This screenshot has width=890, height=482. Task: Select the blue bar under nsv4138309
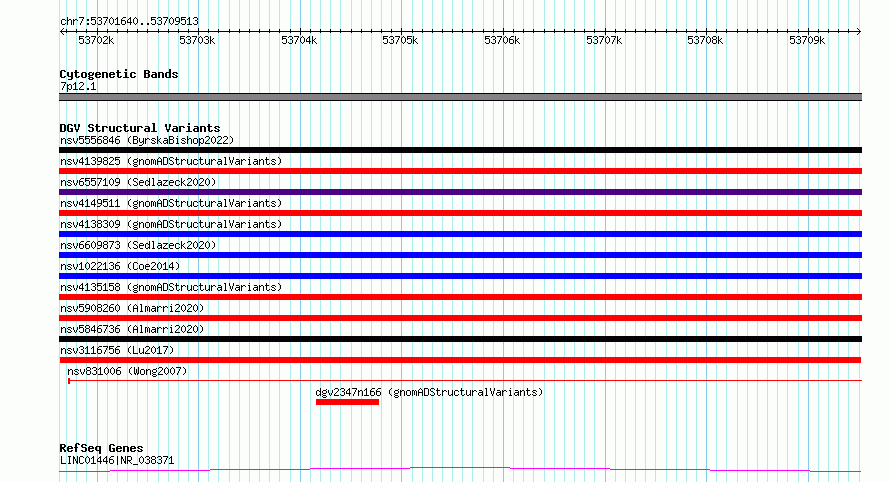coord(460,234)
